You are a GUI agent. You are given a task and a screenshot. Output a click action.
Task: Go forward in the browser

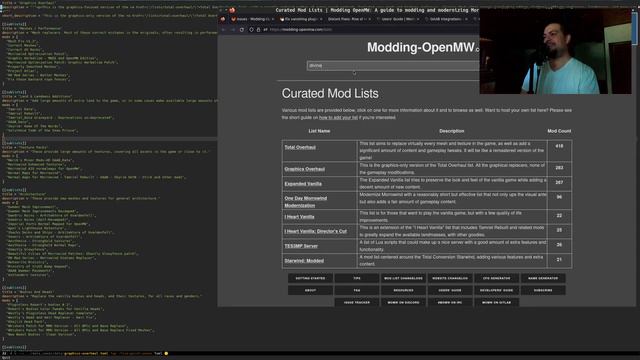coord(233,29)
